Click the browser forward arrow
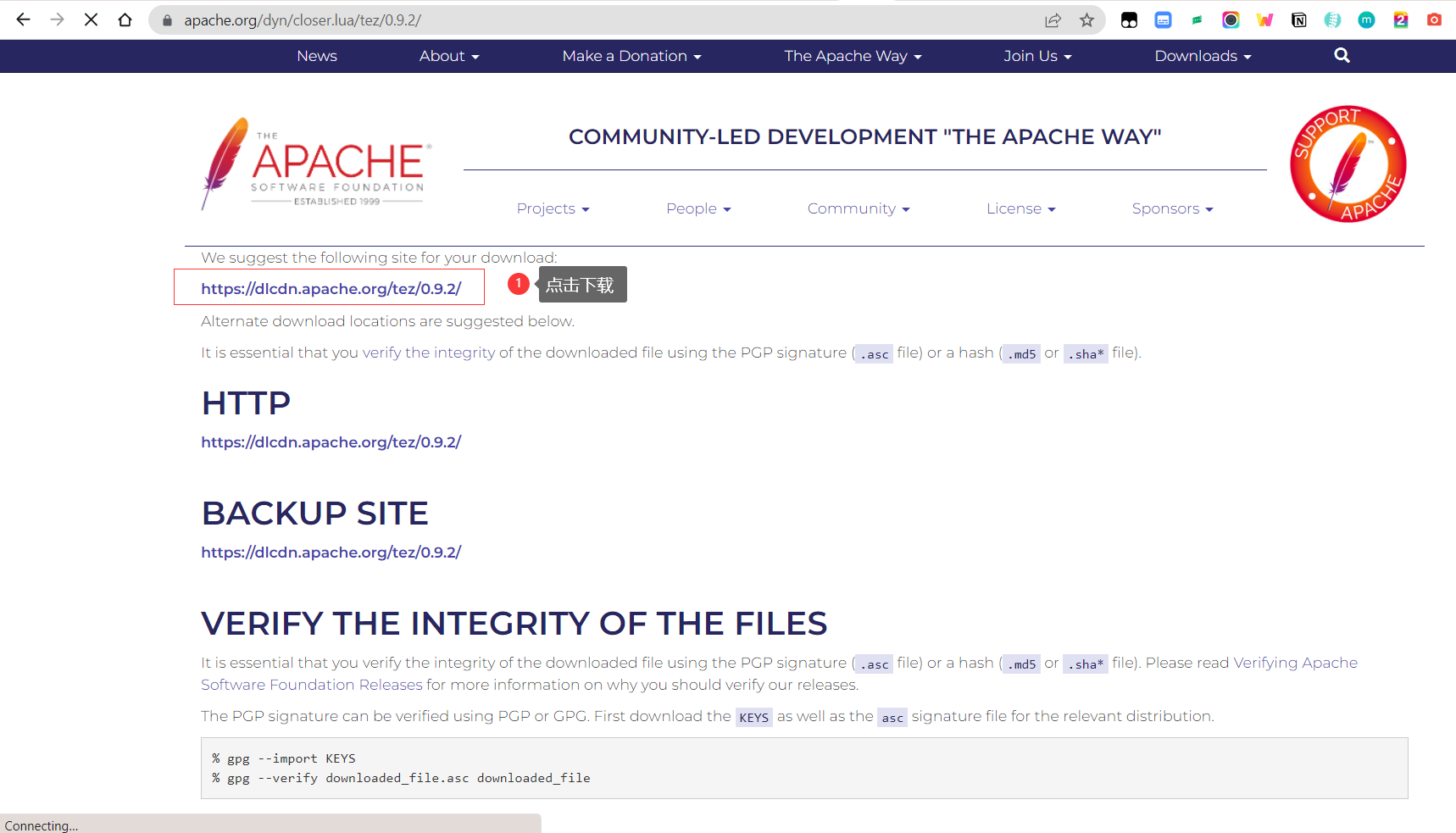This screenshot has height=833, width=1456. point(57,19)
